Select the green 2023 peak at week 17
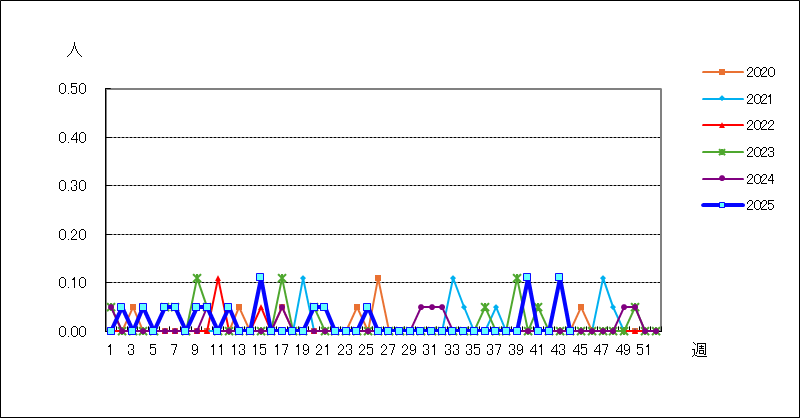 tap(282, 278)
